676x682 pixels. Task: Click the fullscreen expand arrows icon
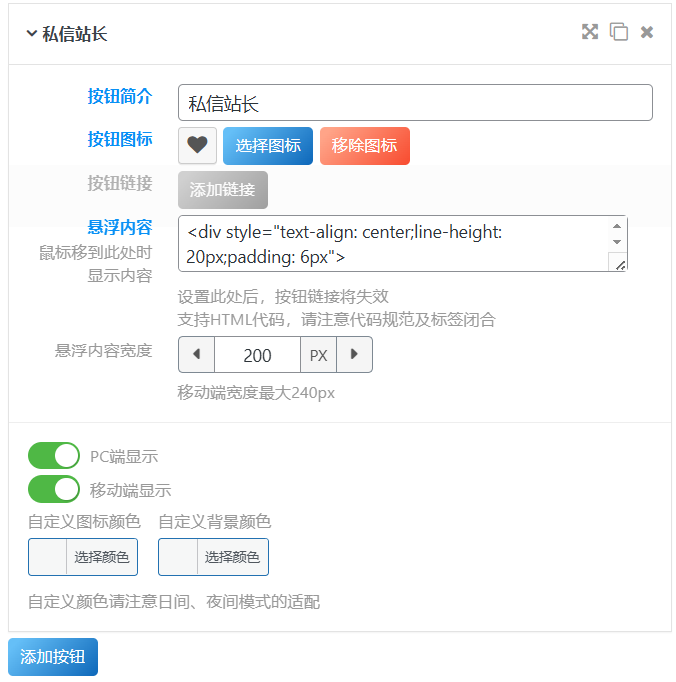(x=590, y=32)
